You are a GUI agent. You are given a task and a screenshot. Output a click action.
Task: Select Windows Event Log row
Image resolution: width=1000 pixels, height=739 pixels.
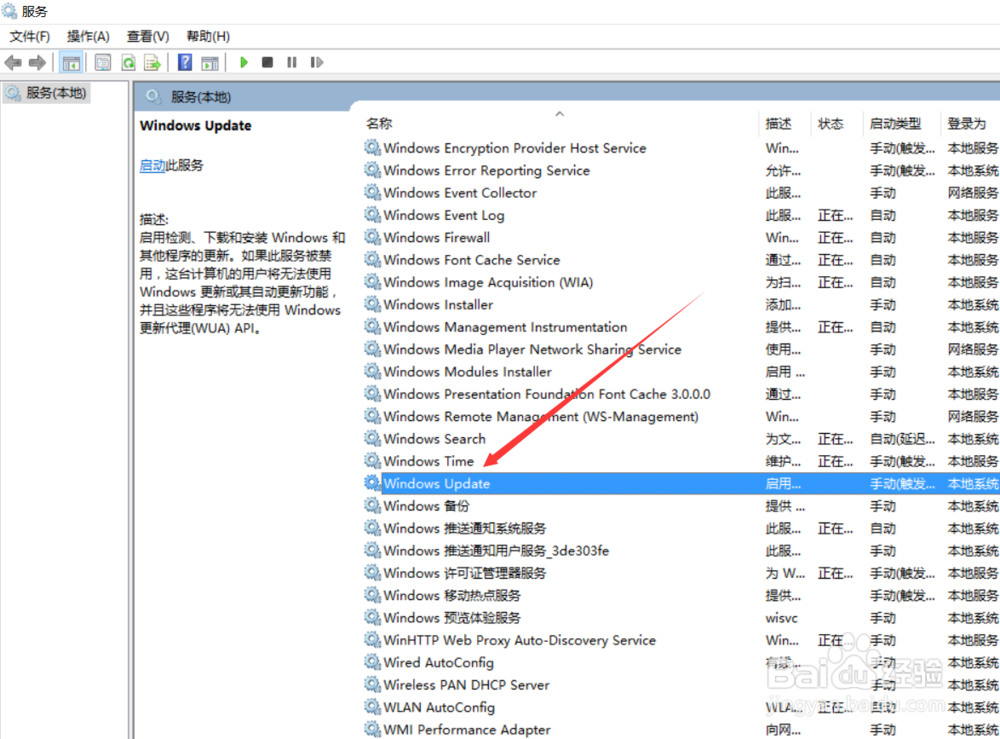[x=681, y=215]
